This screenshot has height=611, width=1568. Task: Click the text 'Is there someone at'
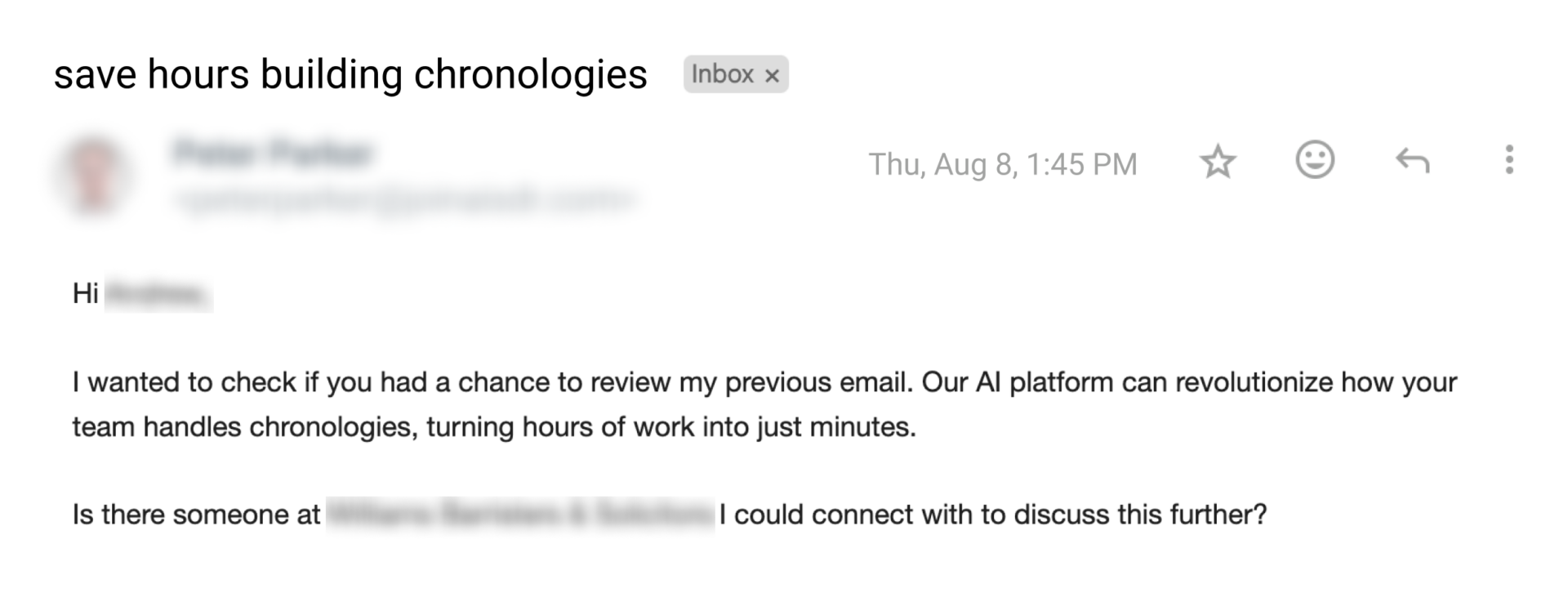pyautogui.click(x=196, y=515)
